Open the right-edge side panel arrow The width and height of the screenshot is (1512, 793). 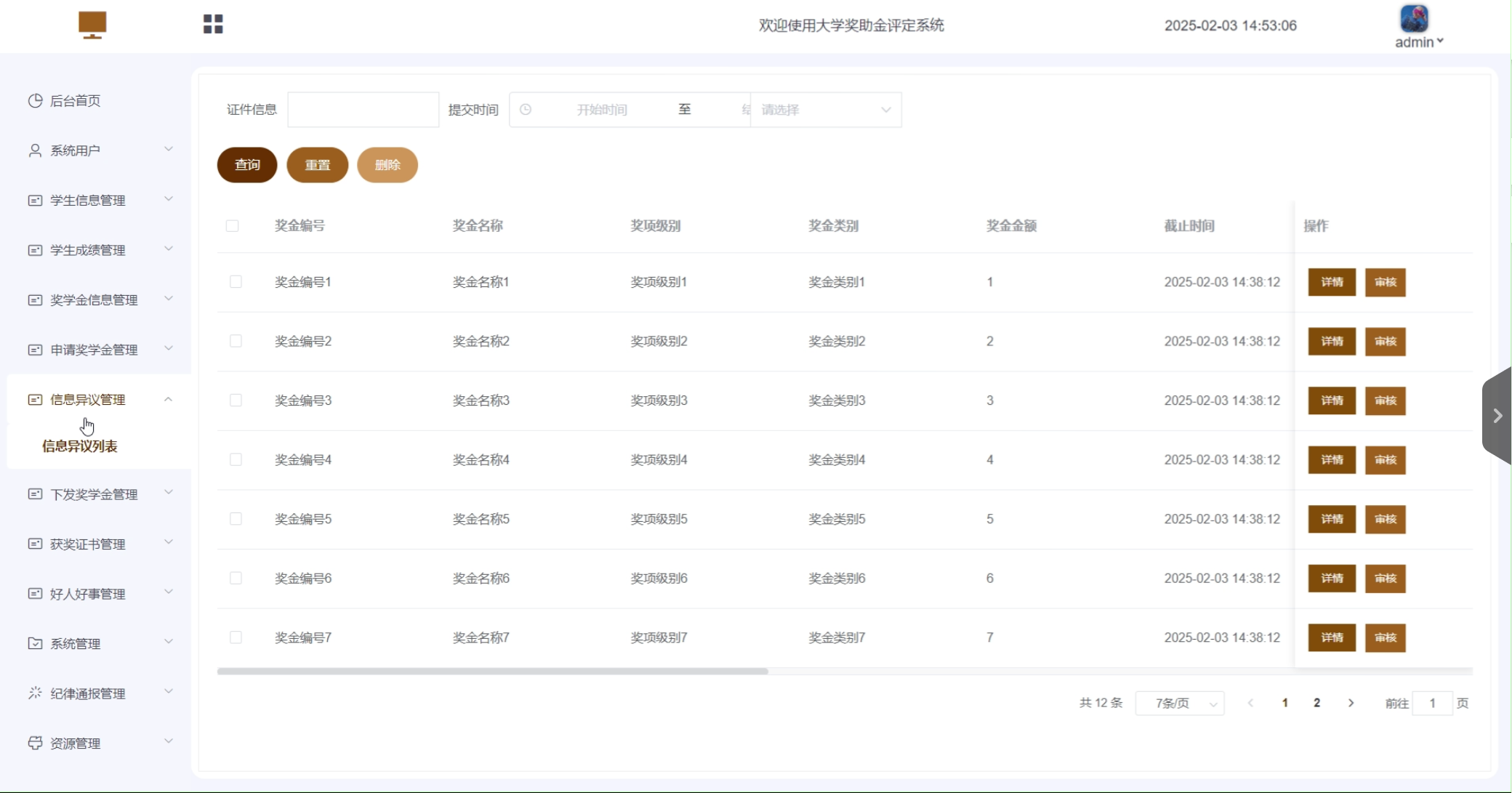pyautogui.click(x=1497, y=416)
